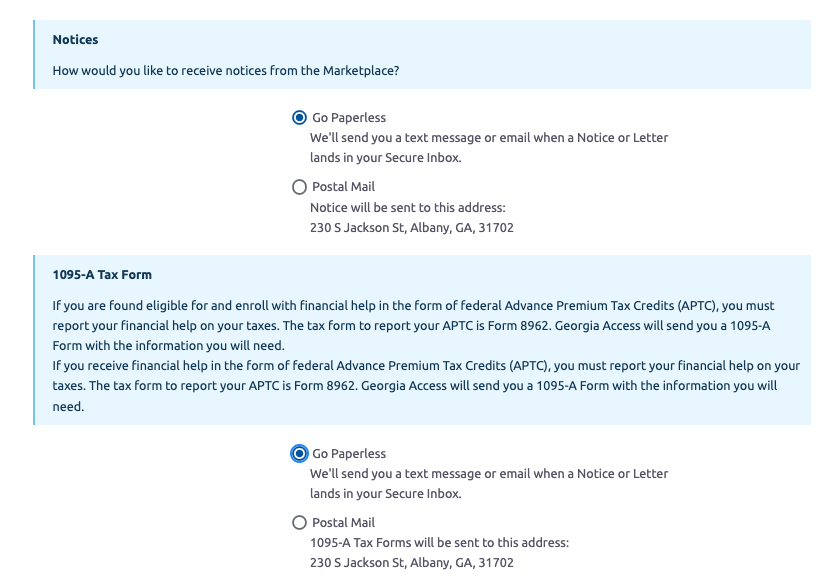Click the Go Paperless label under Notices
This screenshot has width=830, height=581.
(349, 117)
